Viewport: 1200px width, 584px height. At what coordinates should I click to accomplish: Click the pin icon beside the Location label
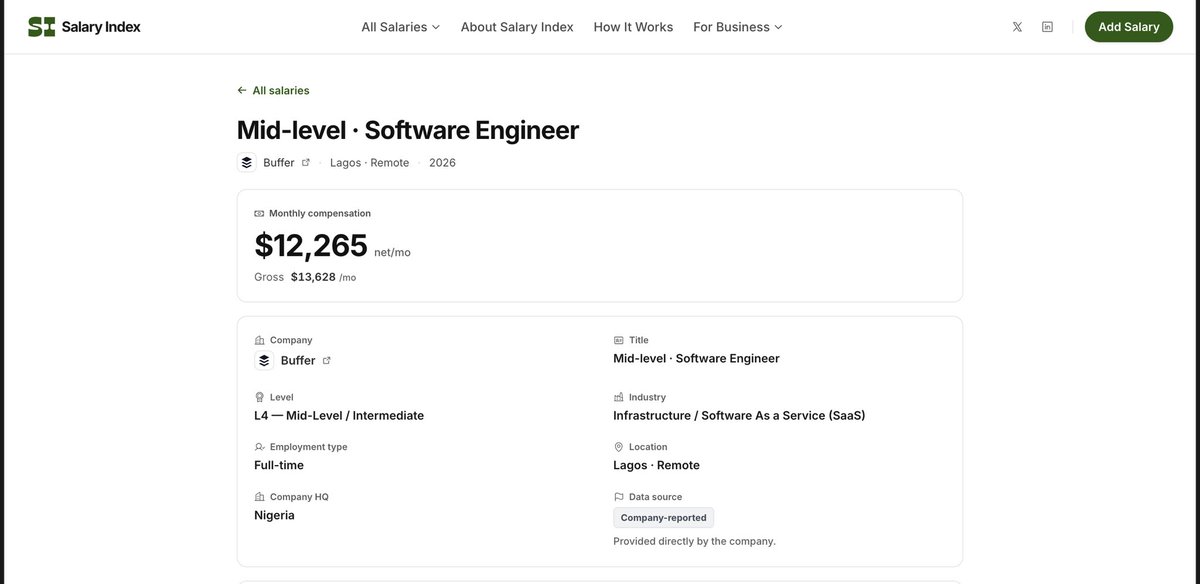[x=618, y=447]
